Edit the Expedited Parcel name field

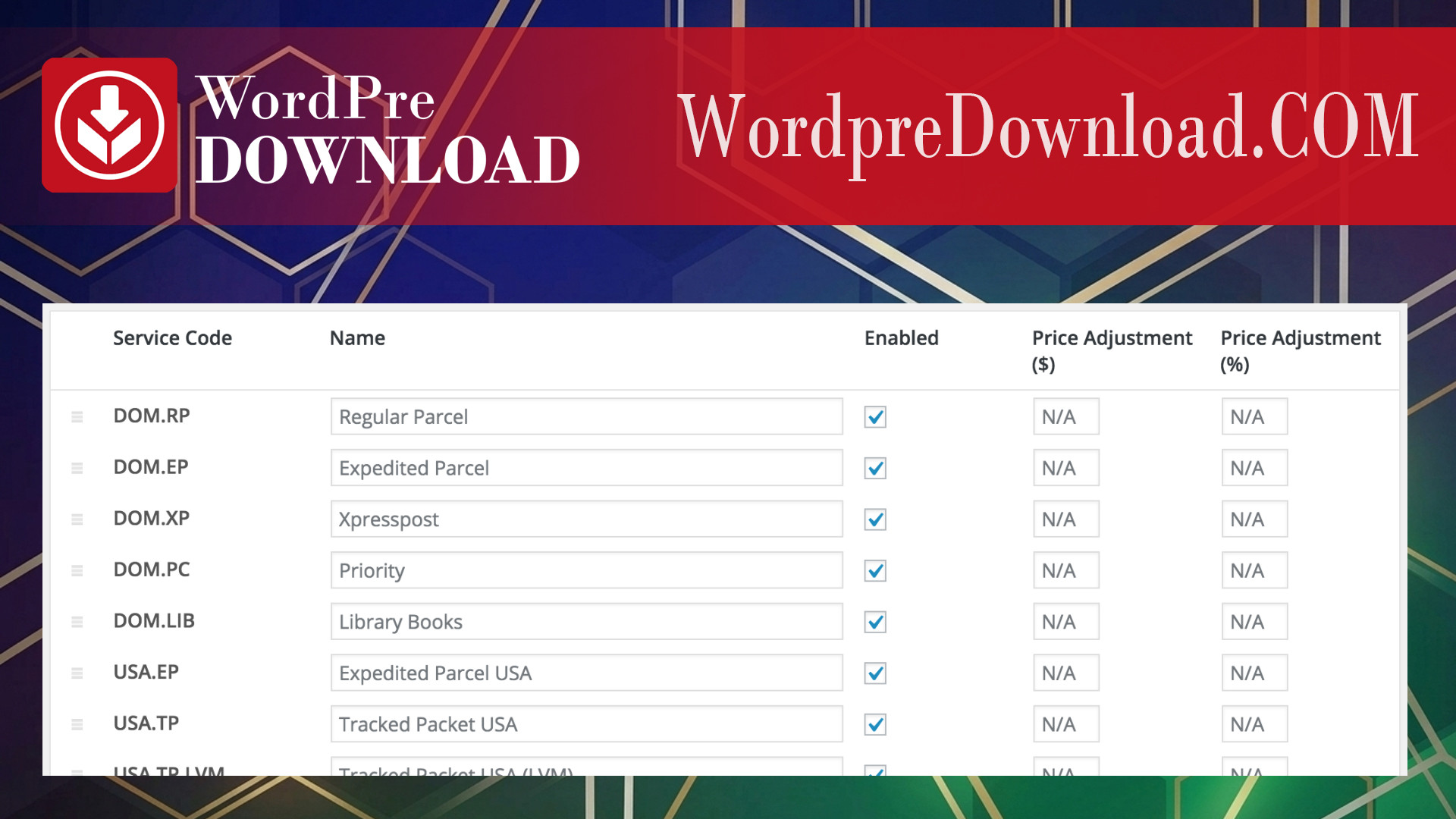pyautogui.click(x=586, y=468)
